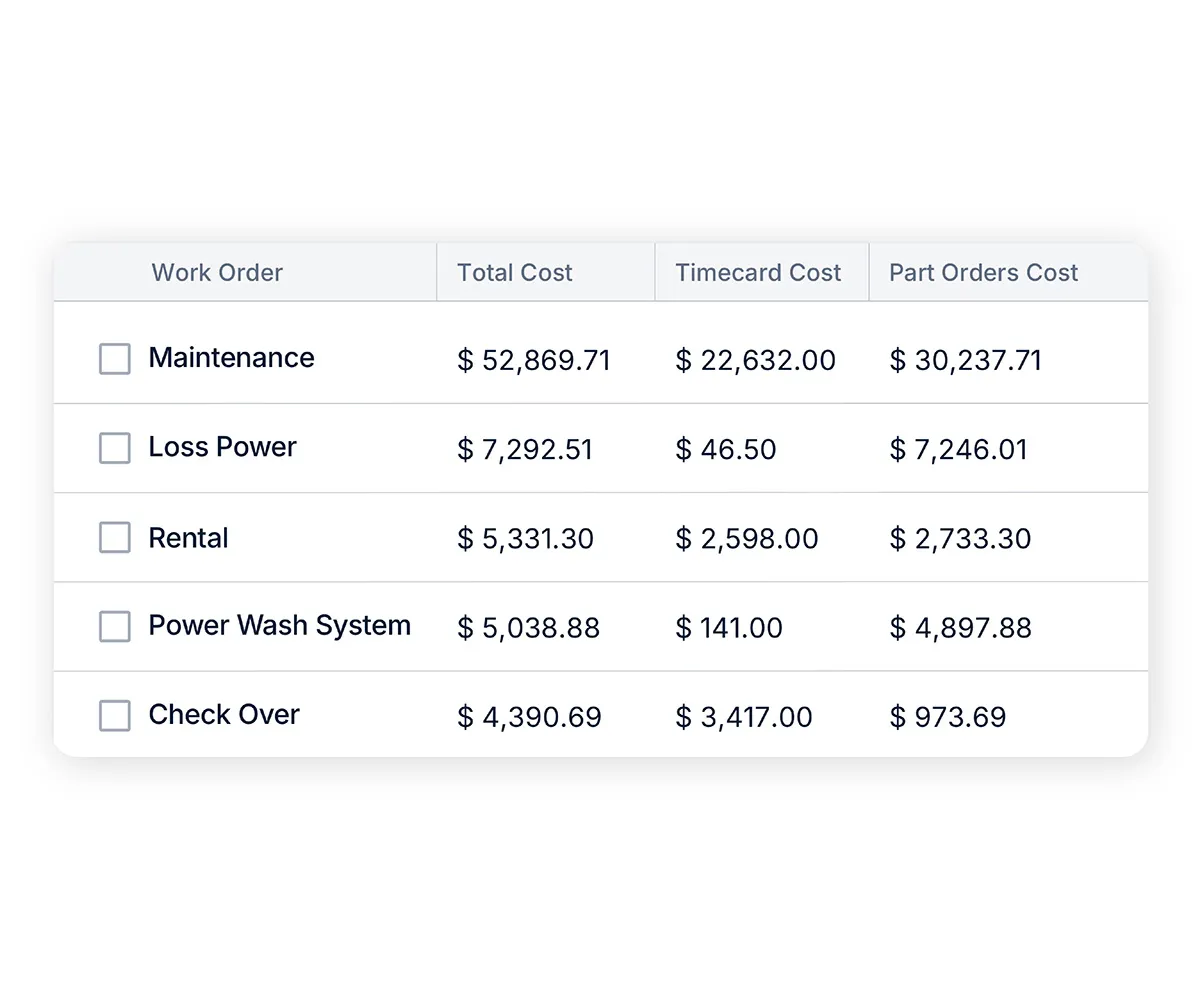The image size is (1200, 998).
Task: Sort by the Work Order column
Action: tap(217, 272)
